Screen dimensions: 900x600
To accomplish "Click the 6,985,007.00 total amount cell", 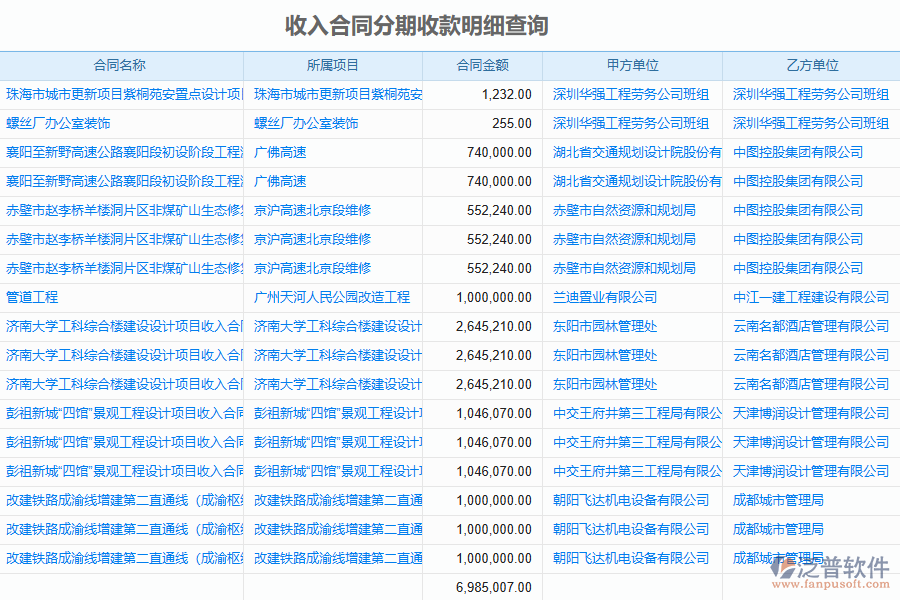I will click(x=493, y=587).
